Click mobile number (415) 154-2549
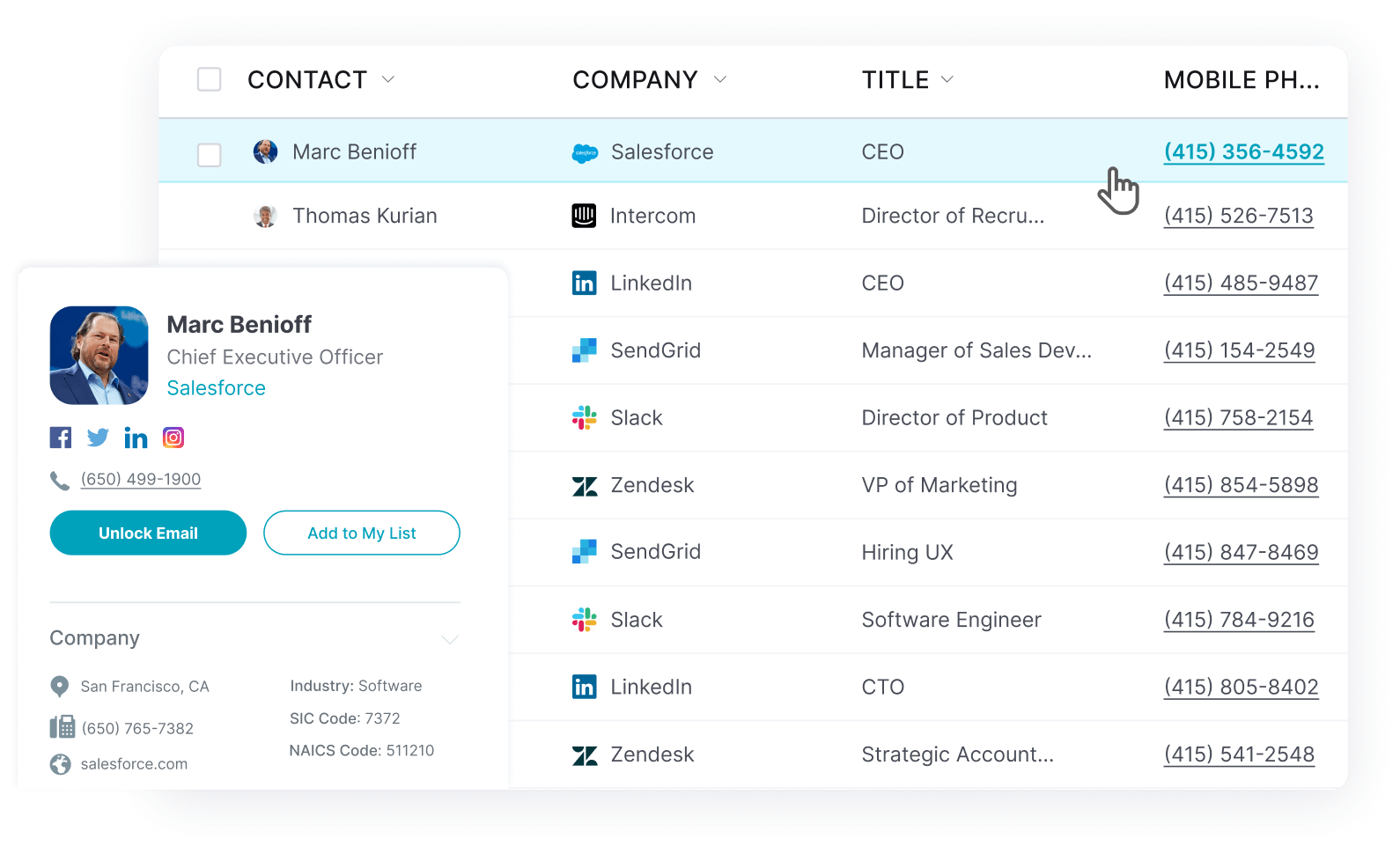This screenshot has width=1400, height=861. 1239,350
